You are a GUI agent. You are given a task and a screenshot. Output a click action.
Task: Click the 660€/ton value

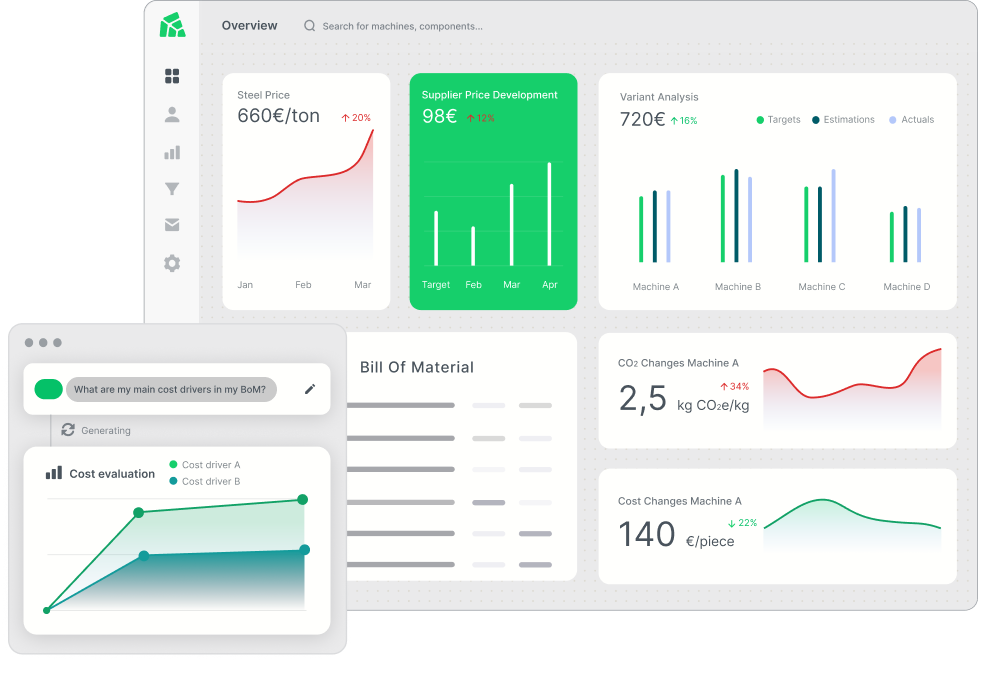tap(279, 116)
